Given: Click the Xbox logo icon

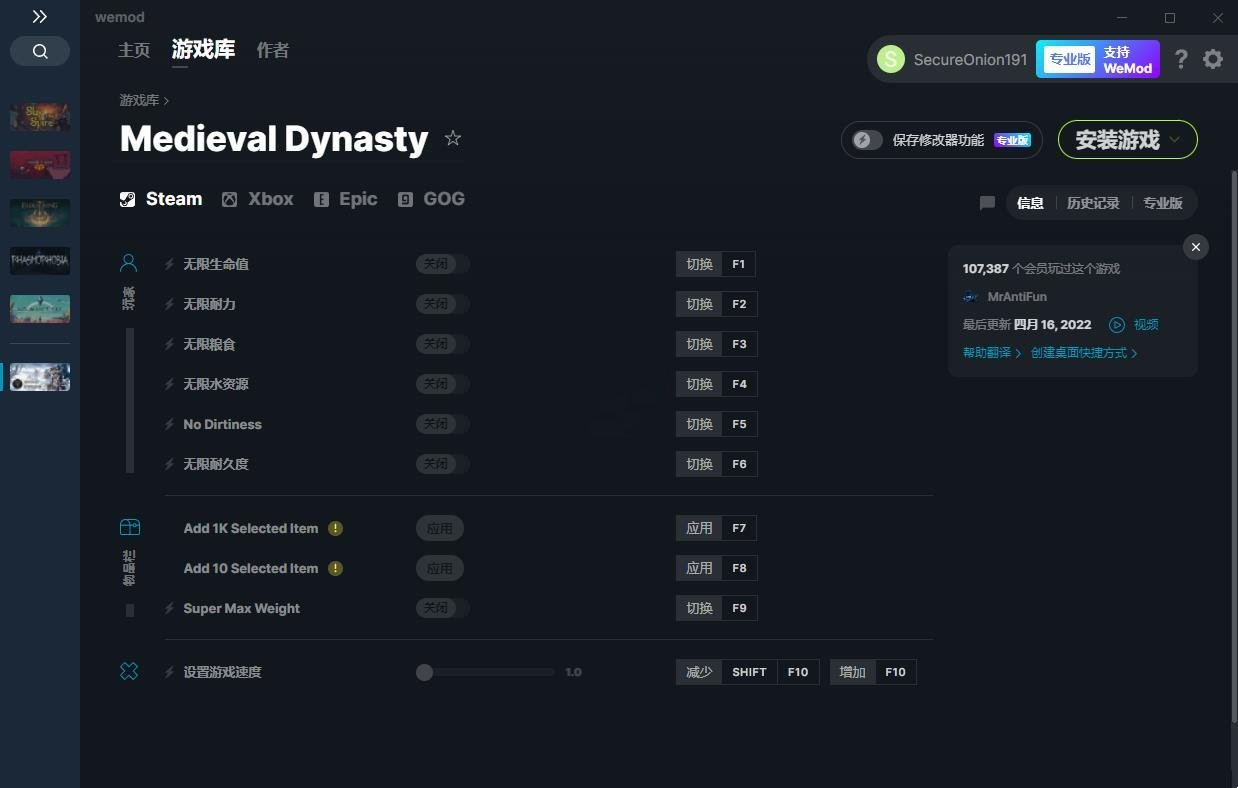Looking at the screenshot, I should coord(229,199).
